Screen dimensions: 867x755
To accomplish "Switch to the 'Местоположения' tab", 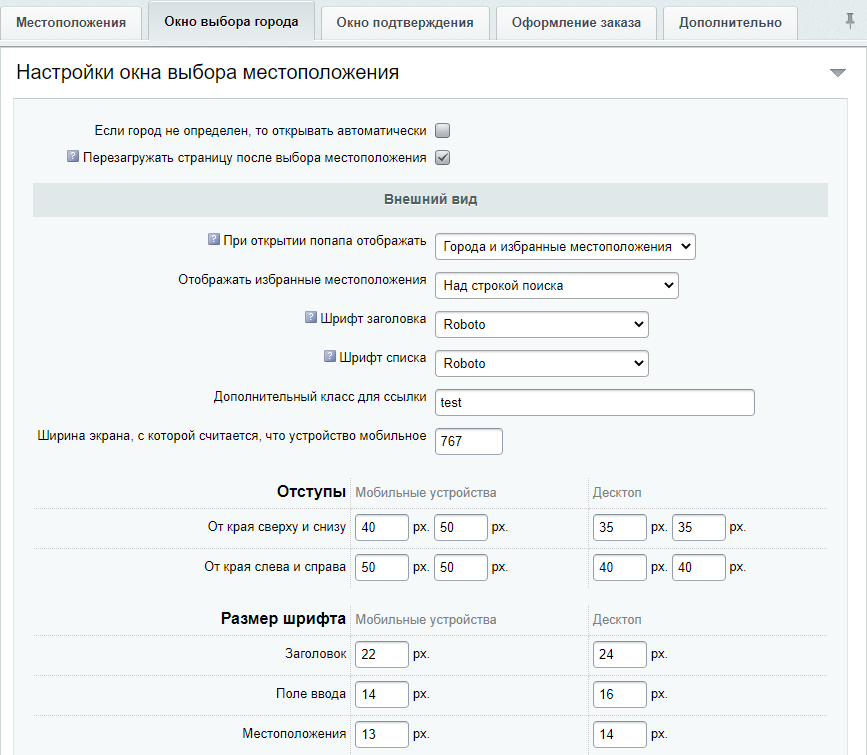I will [x=71, y=22].
